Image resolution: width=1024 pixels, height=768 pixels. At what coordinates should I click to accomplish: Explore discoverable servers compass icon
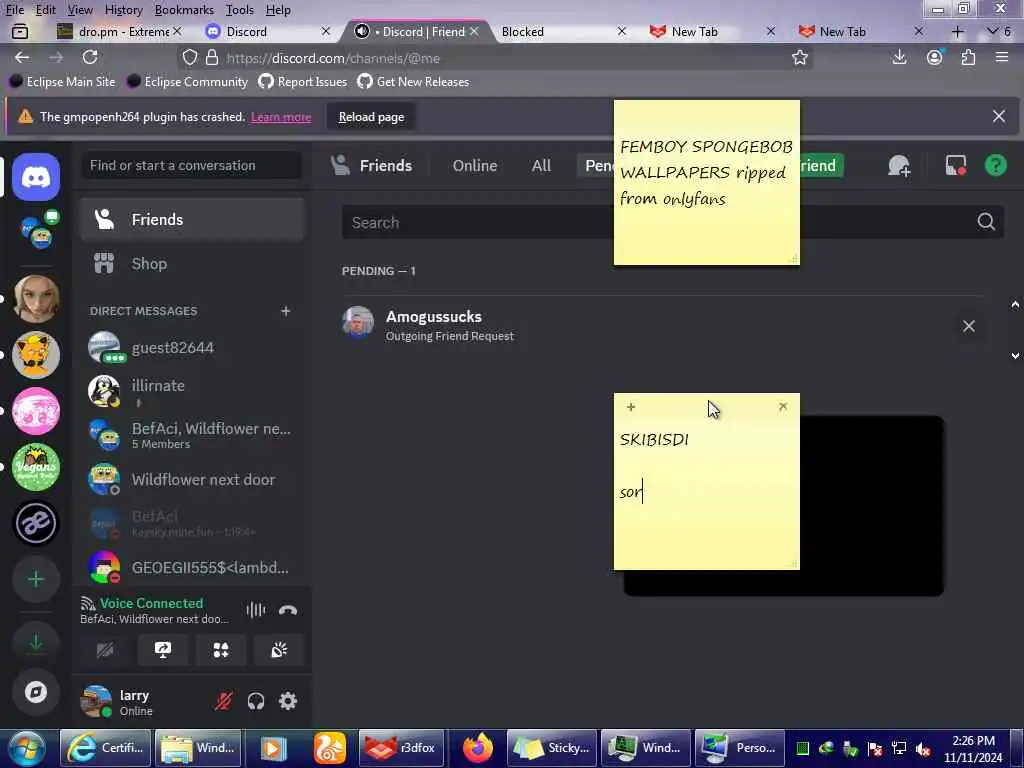36,692
